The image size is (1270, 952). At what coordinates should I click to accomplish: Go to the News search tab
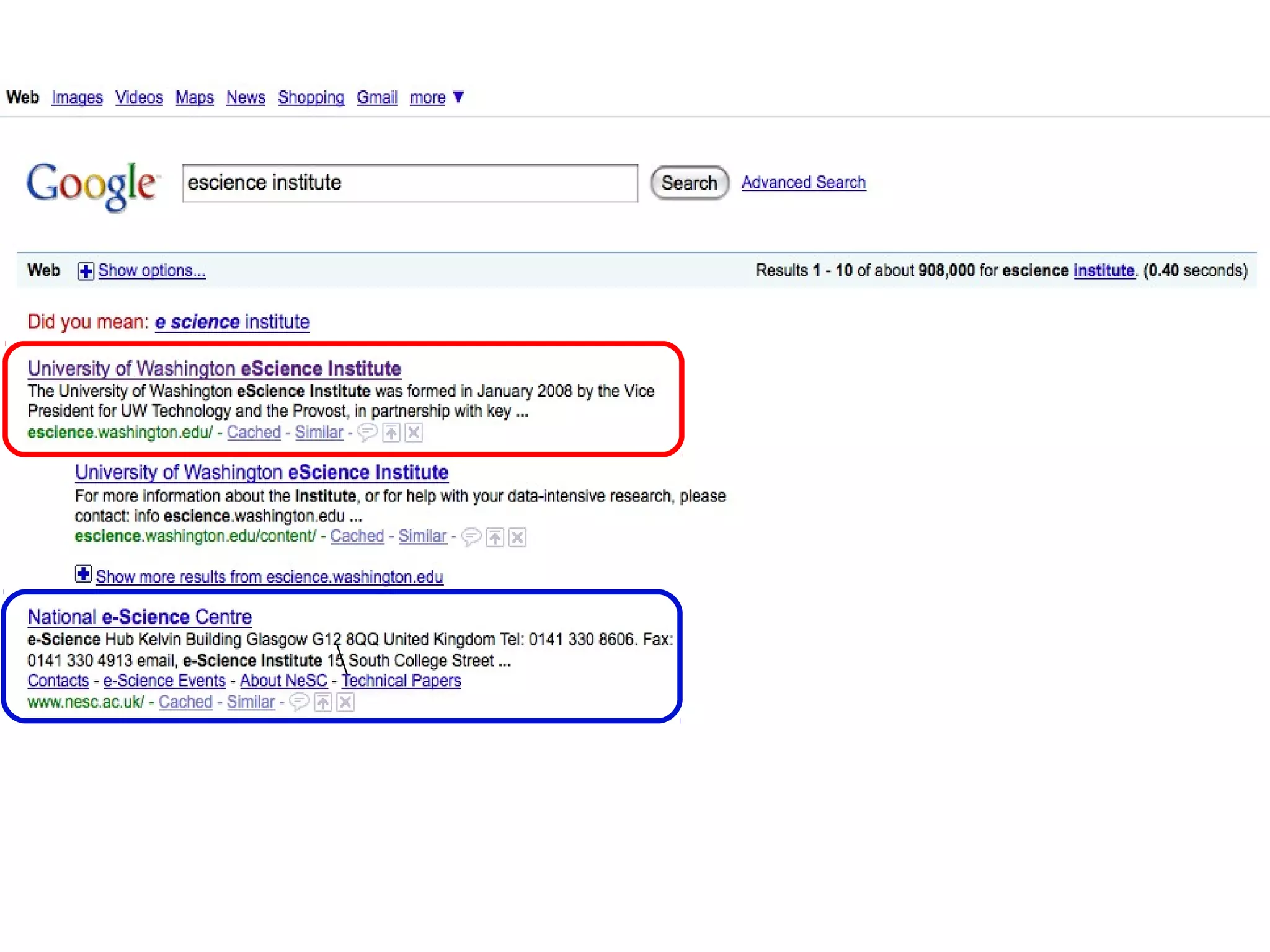click(x=246, y=97)
